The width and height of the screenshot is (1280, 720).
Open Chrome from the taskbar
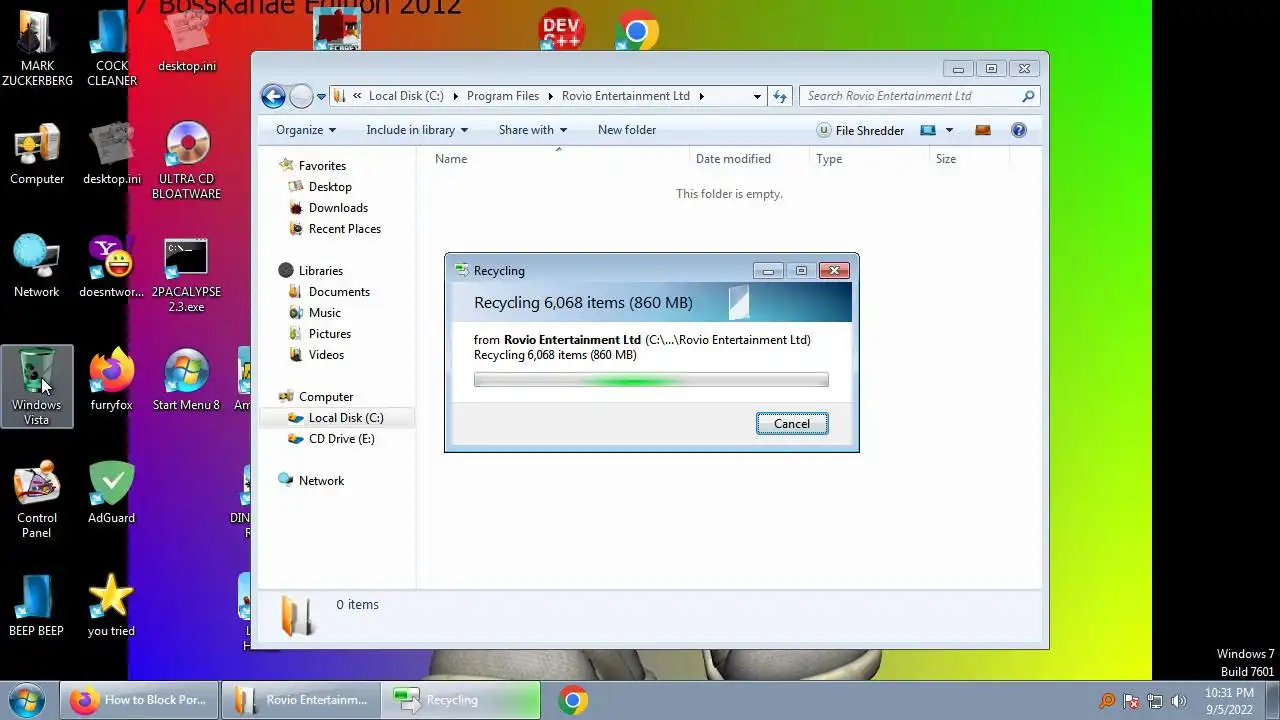(573, 700)
